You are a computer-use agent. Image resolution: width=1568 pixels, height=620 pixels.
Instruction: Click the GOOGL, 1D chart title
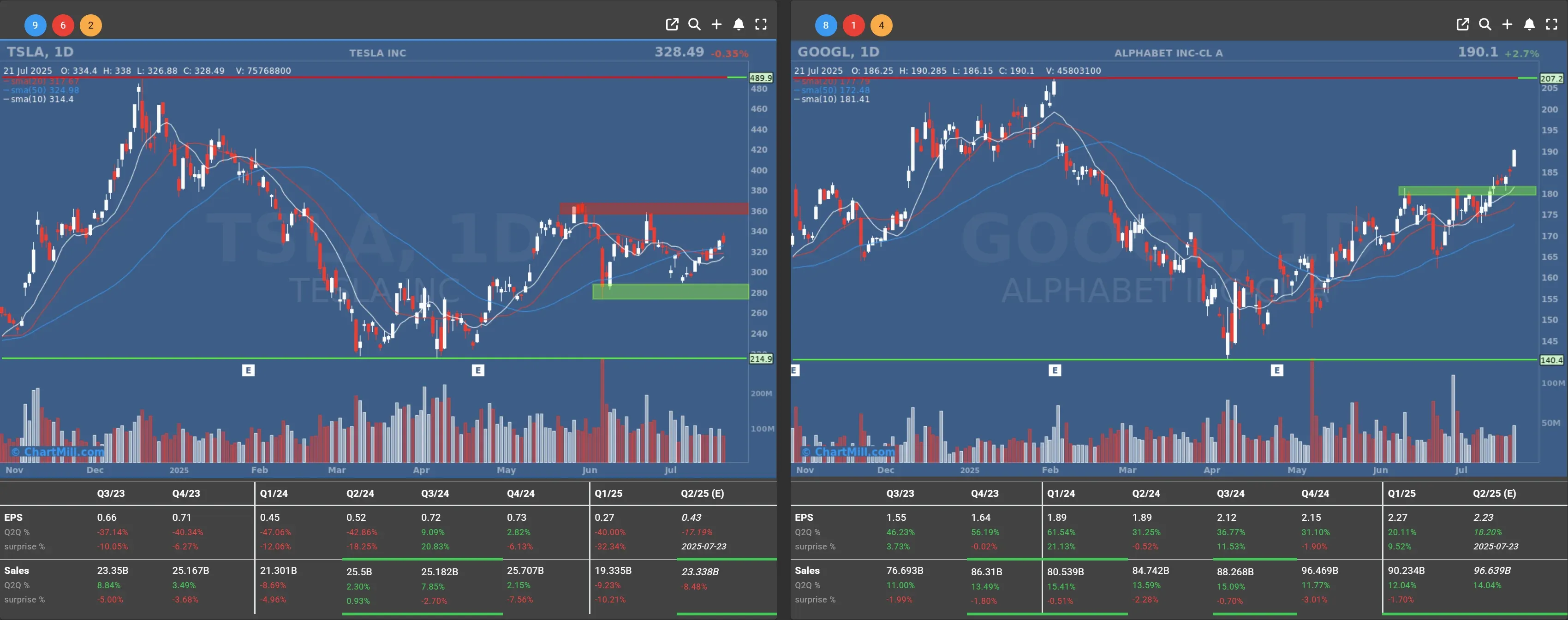point(839,52)
